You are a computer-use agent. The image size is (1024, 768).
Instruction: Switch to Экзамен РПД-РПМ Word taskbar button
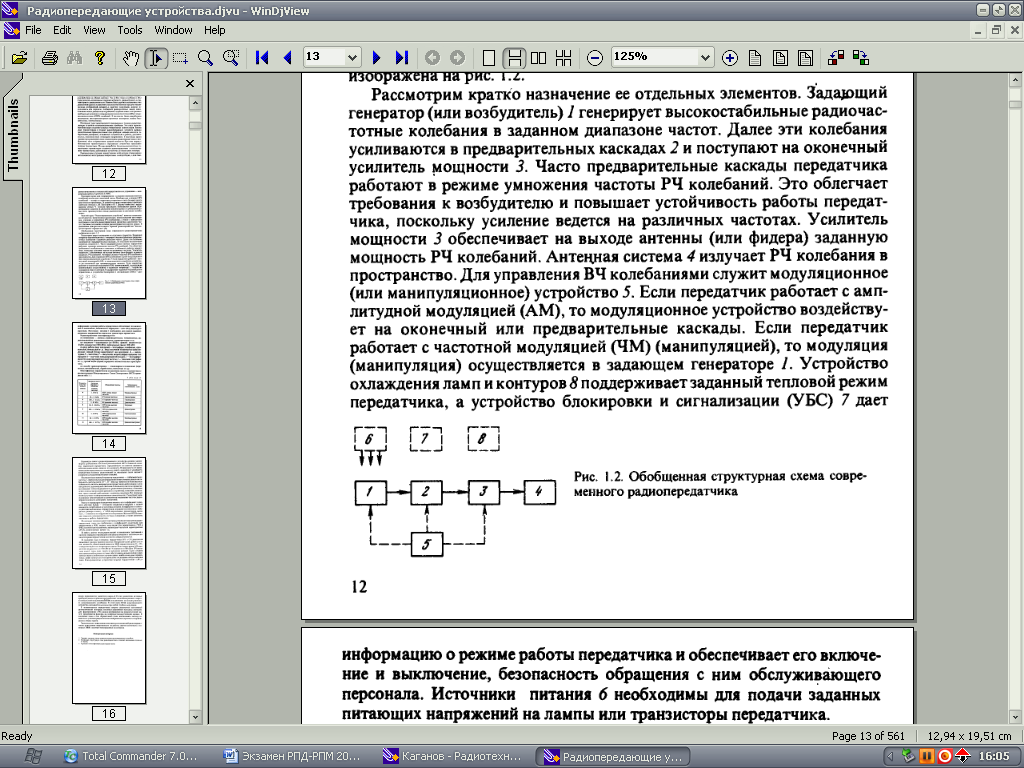coord(291,756)
